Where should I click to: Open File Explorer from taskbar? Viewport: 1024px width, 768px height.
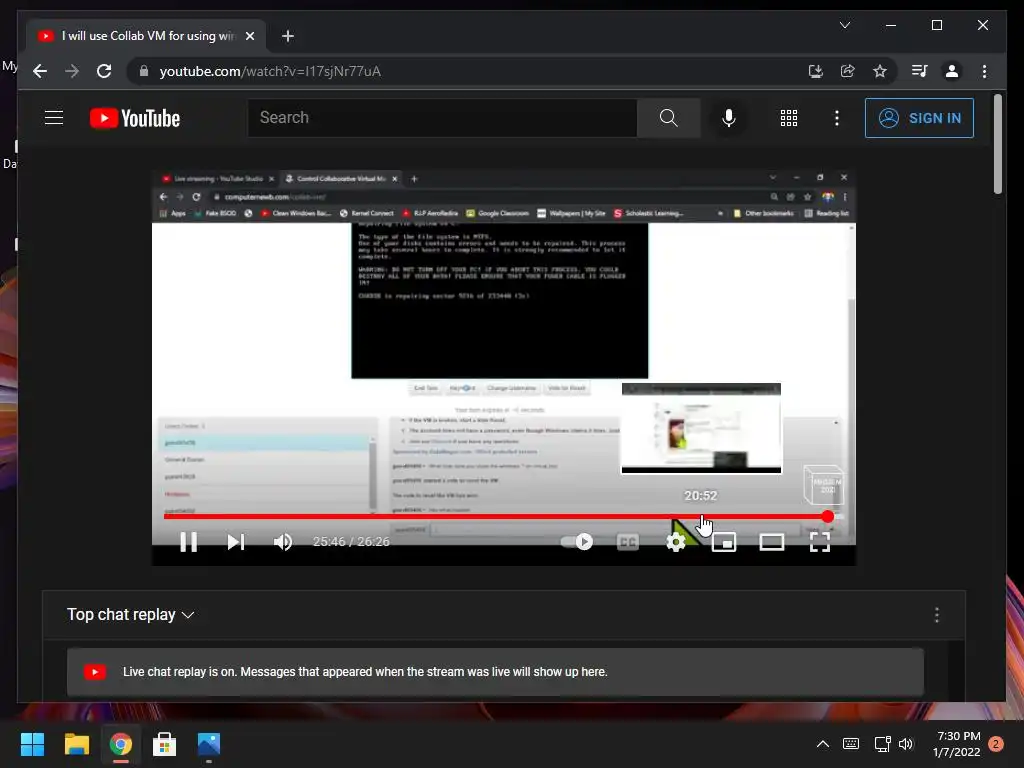tap(76, 744)
